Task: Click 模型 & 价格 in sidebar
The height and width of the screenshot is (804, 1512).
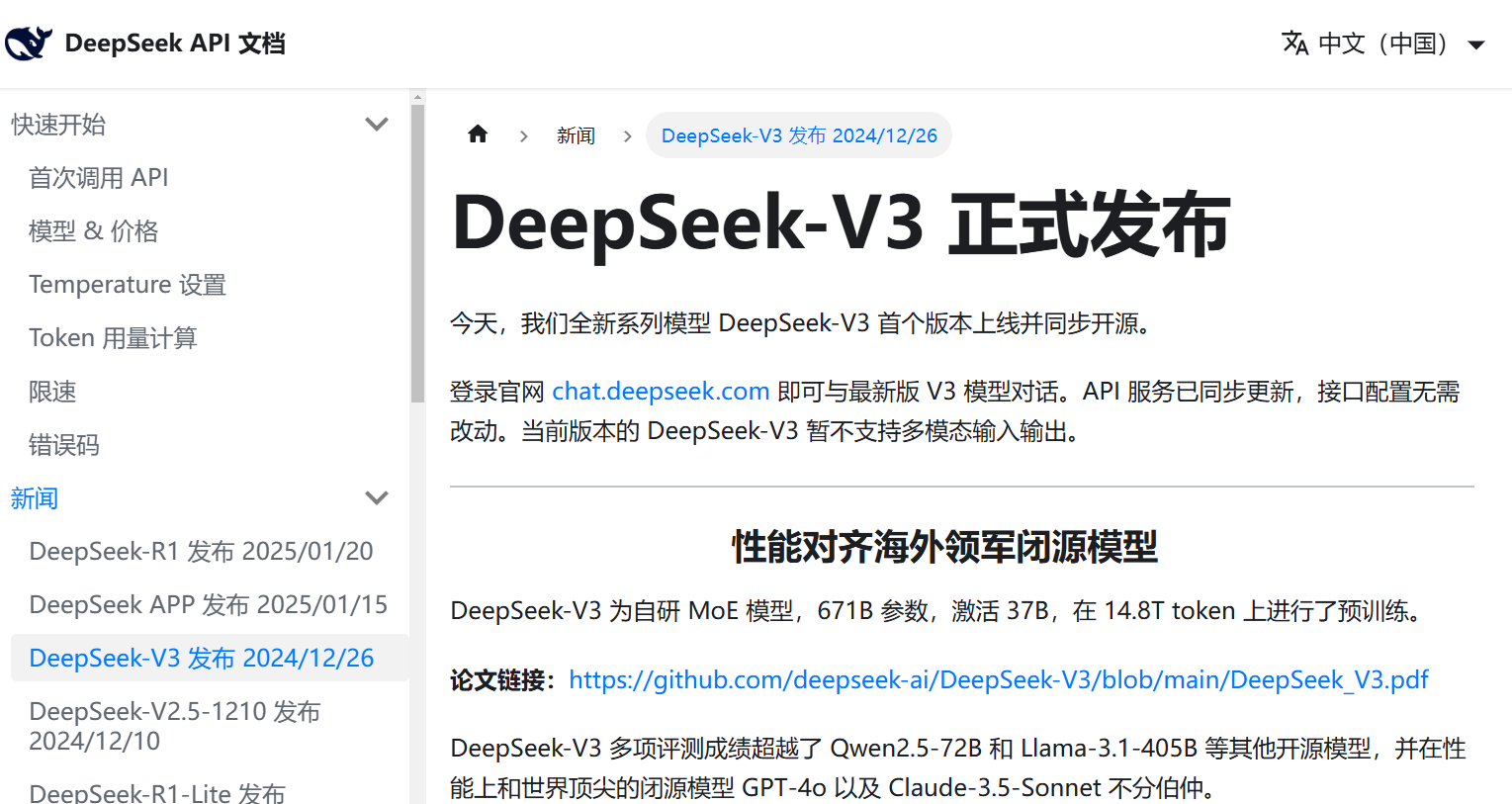Action: click(93, 230)
